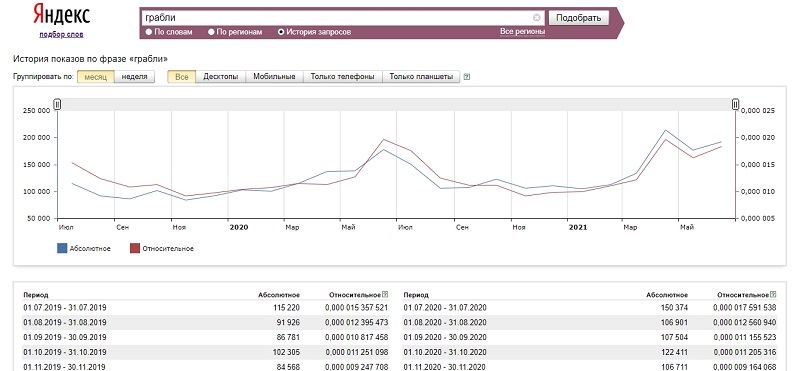Open the подбор слов link
Screen dimensions: 800x371
click(x=61, y=35)
